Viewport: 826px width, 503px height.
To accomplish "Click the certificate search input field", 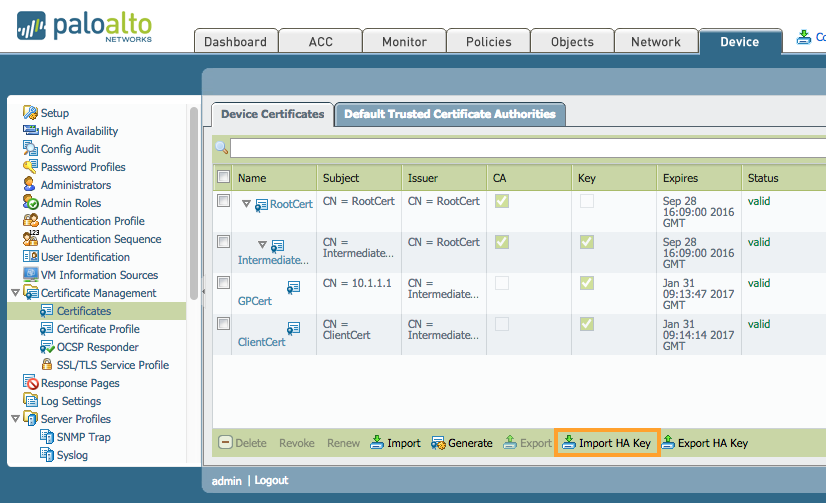I will coord(528,148).
